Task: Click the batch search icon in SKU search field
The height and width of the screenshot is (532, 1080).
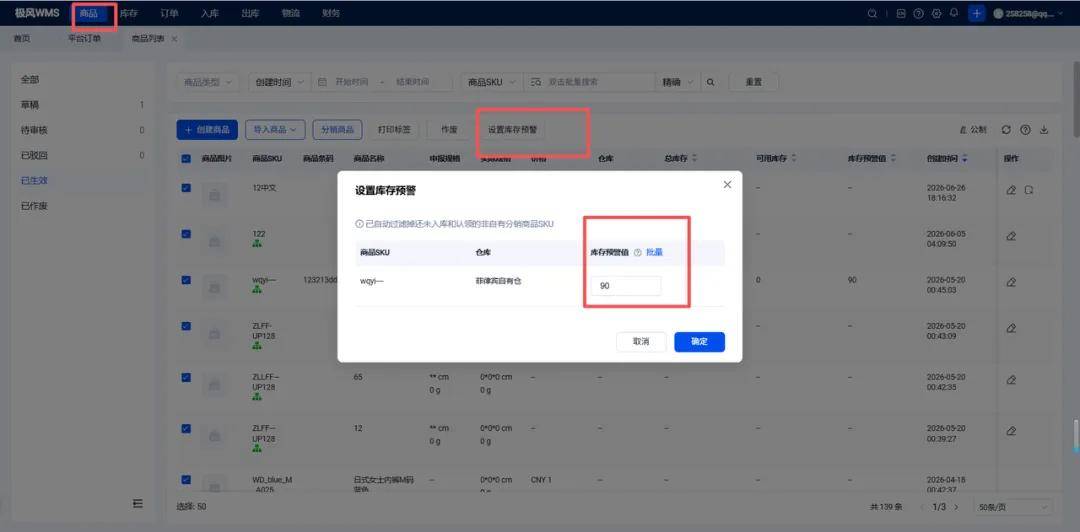Action: (x=537, y=82)
